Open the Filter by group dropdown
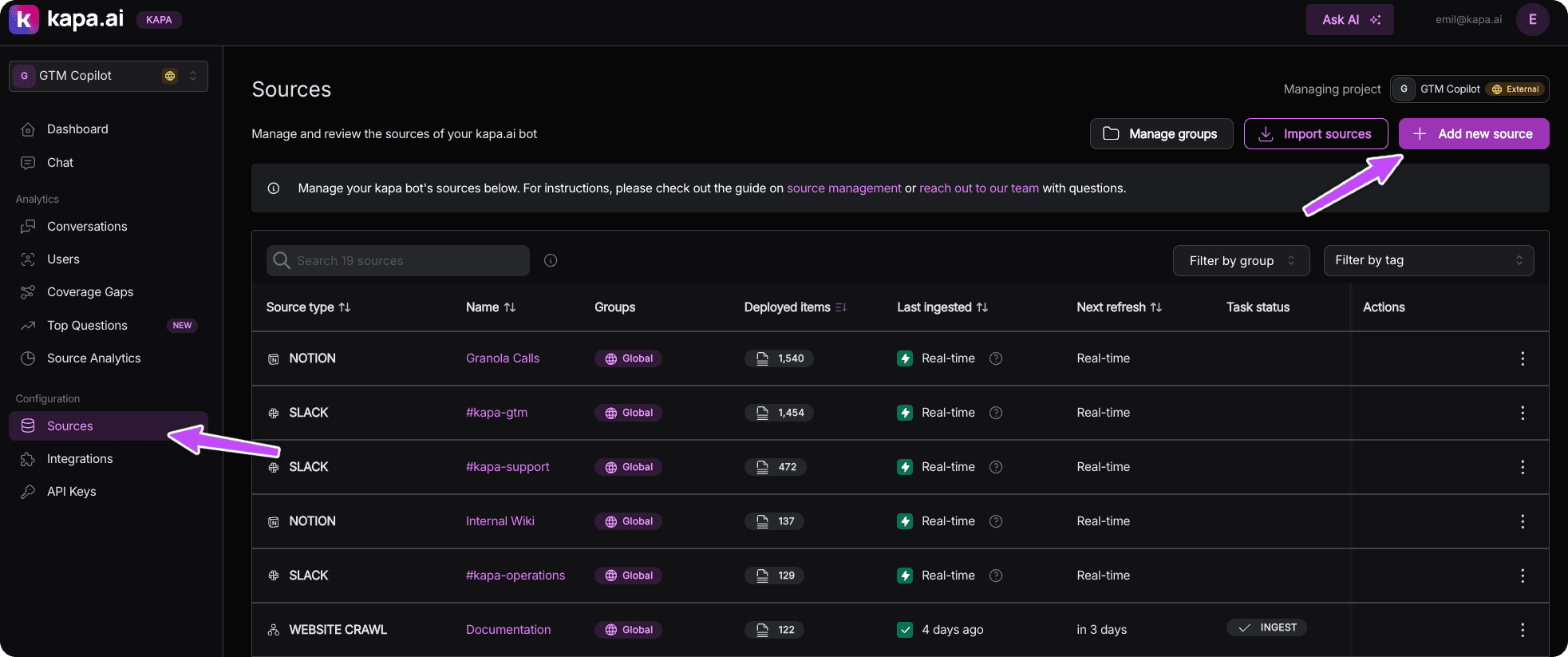1568x657 pixels. pos(1241,261)
